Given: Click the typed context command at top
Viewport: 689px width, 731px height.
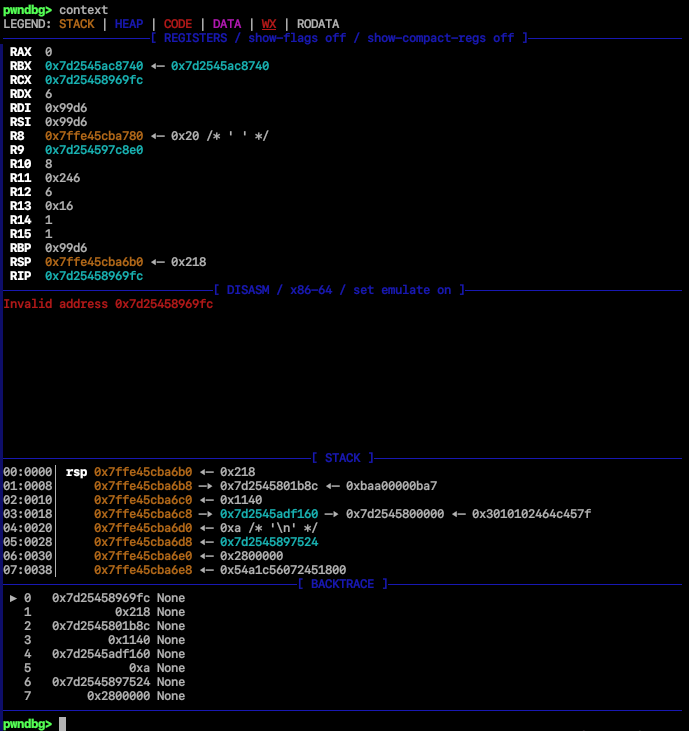Looking at the screenshot, I should click(83, 10).
